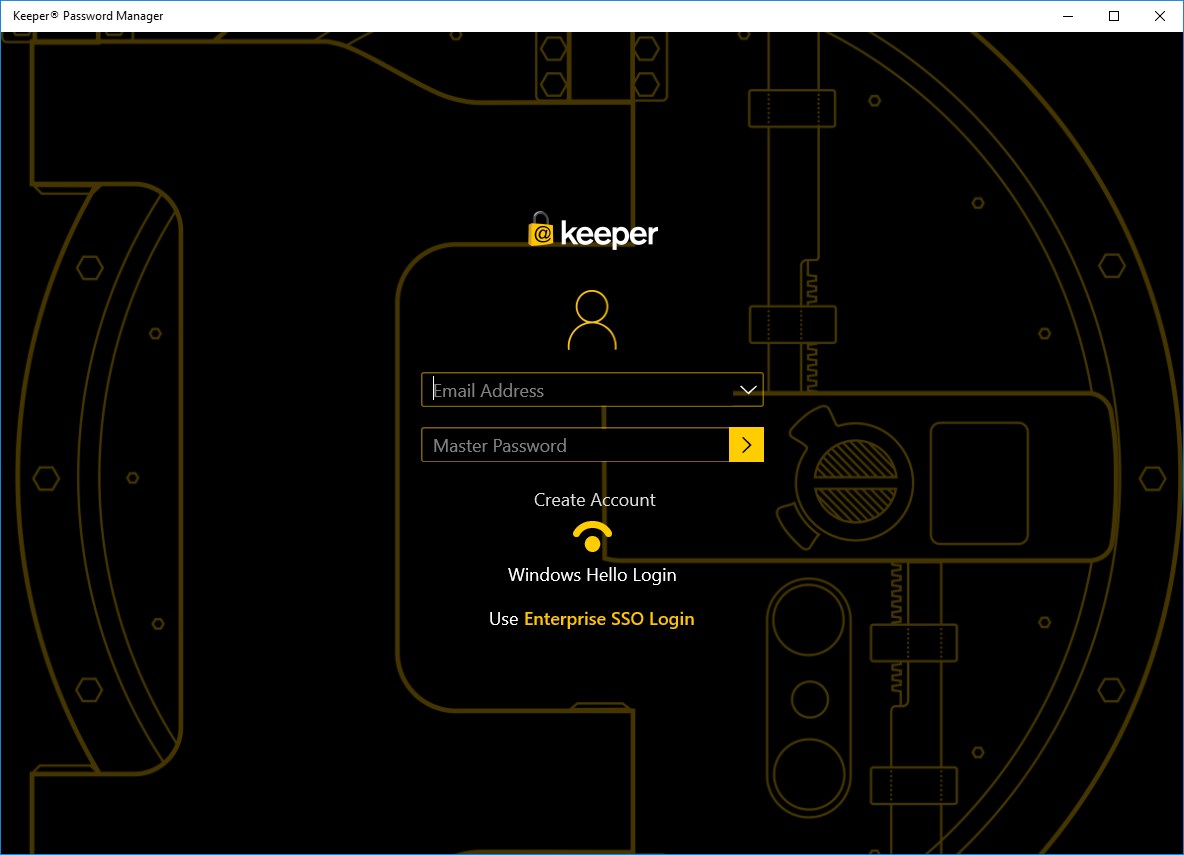Click the Keeper padlock logo
Viewport: 1184px width, 855px height.
click(541, 230)
